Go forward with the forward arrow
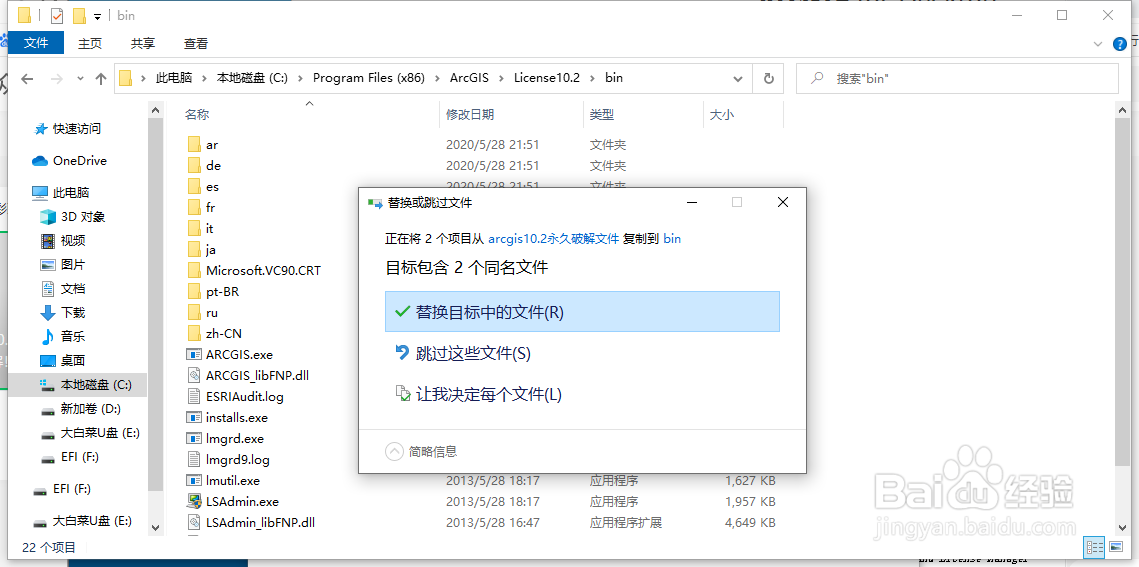Viewport: 1139px width, 567px height. (58, 78)
